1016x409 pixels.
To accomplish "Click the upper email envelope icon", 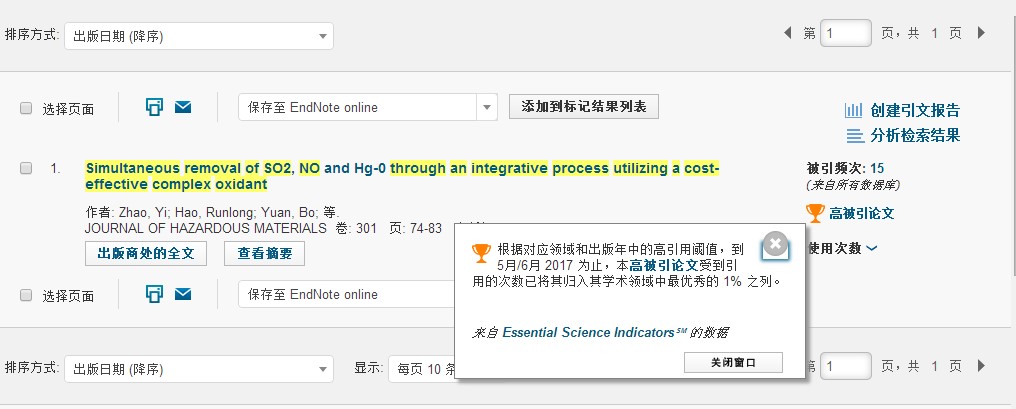I will tap(183, 107).
